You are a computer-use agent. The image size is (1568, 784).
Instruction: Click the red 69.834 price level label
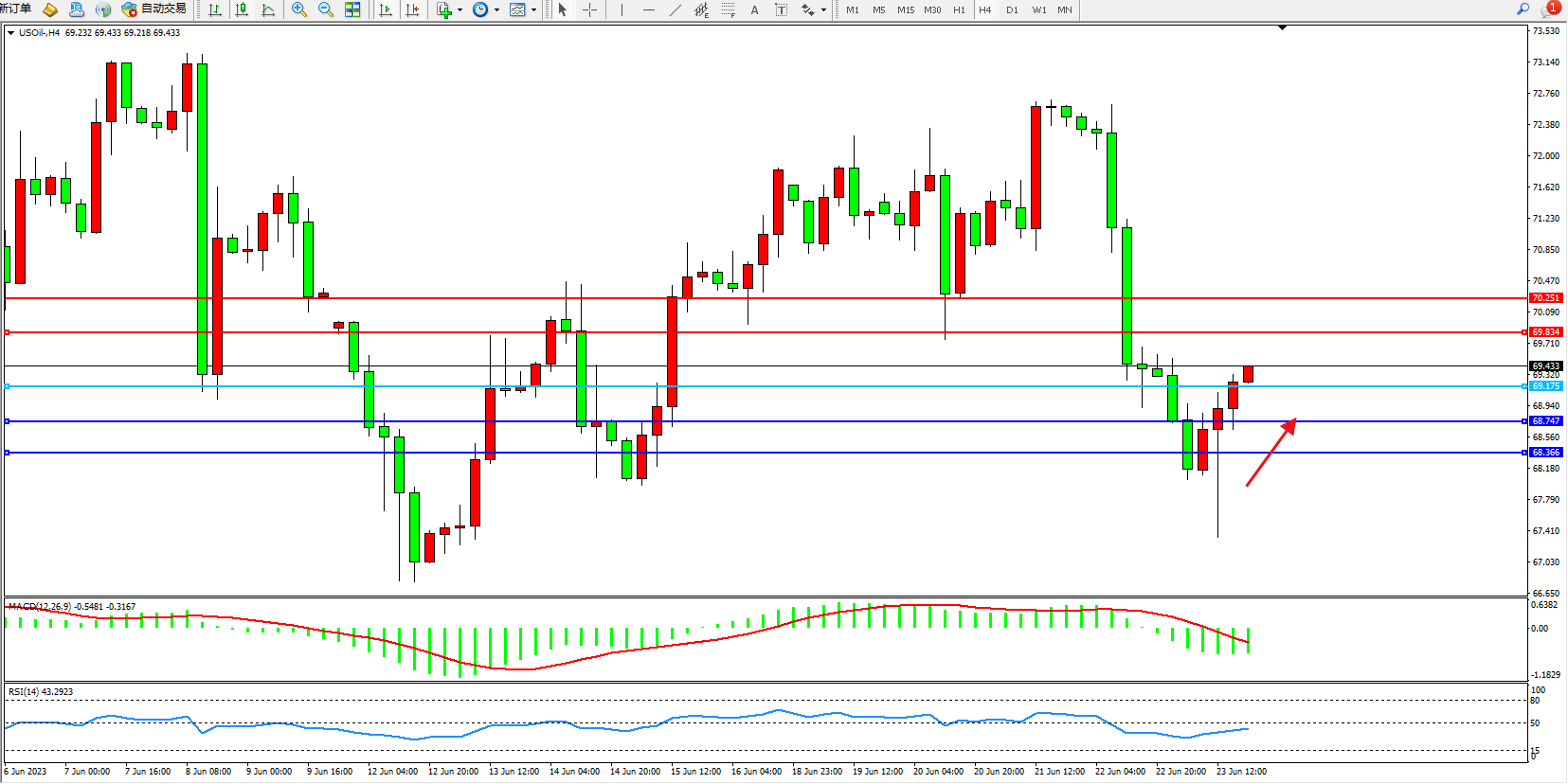coord(1545,332)
